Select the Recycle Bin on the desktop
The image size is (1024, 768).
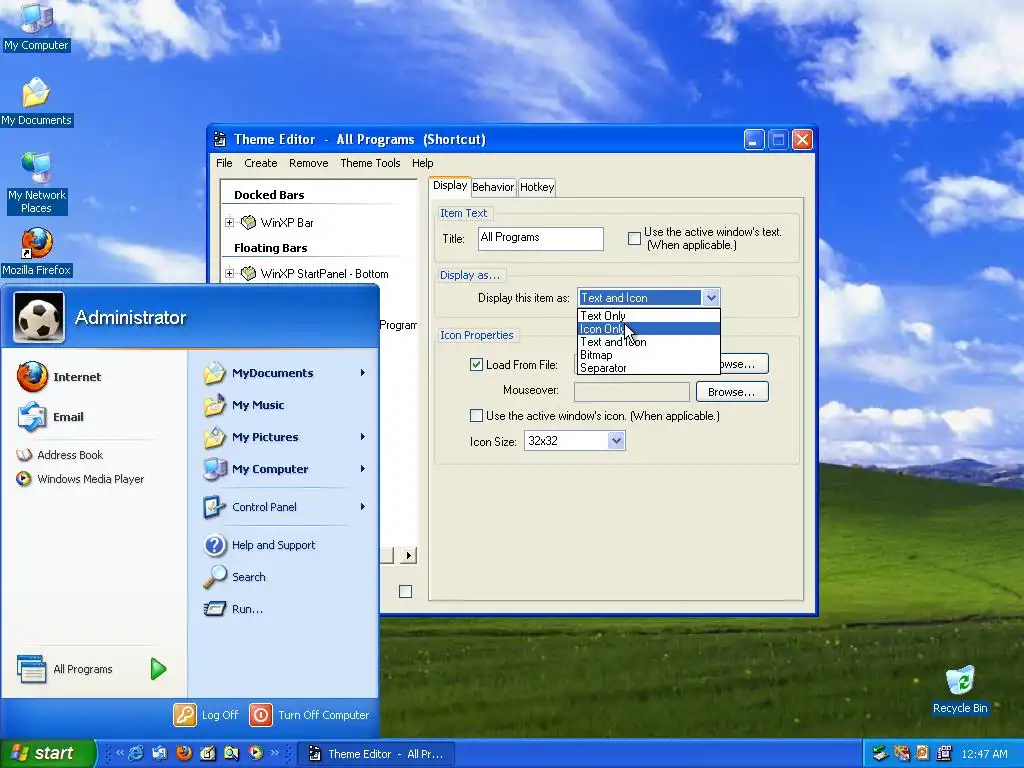pyautogui.click(x=960, y=690)
